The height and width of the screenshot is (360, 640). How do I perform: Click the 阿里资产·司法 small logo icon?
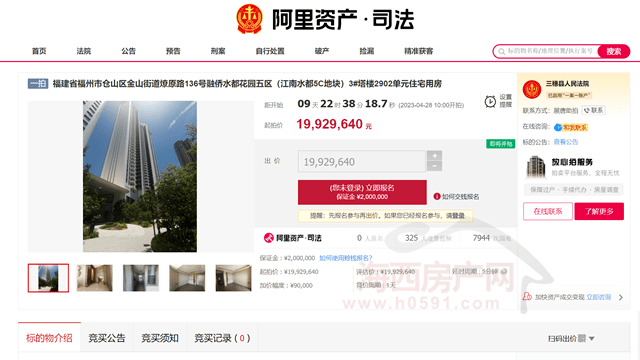point(269,238)
